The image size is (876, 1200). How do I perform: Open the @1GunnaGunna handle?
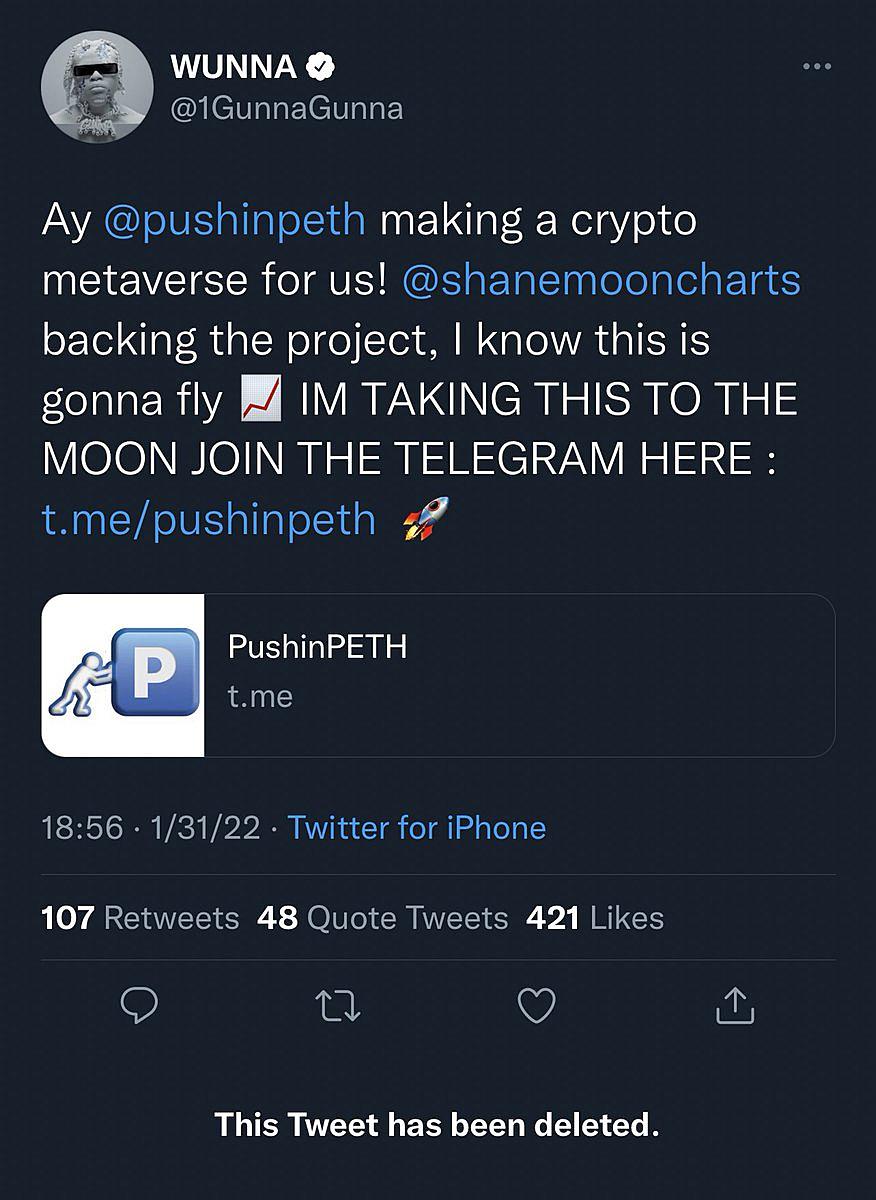point(287,108)
